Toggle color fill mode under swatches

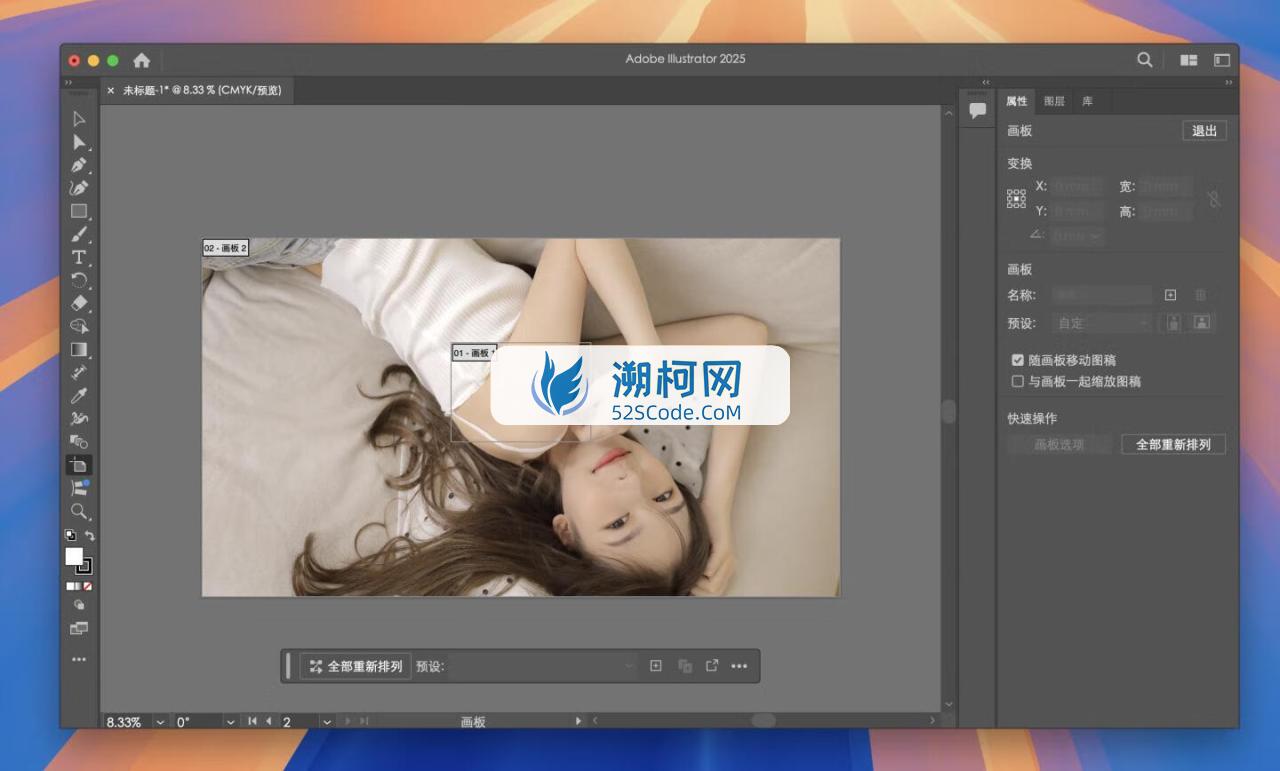71,585
